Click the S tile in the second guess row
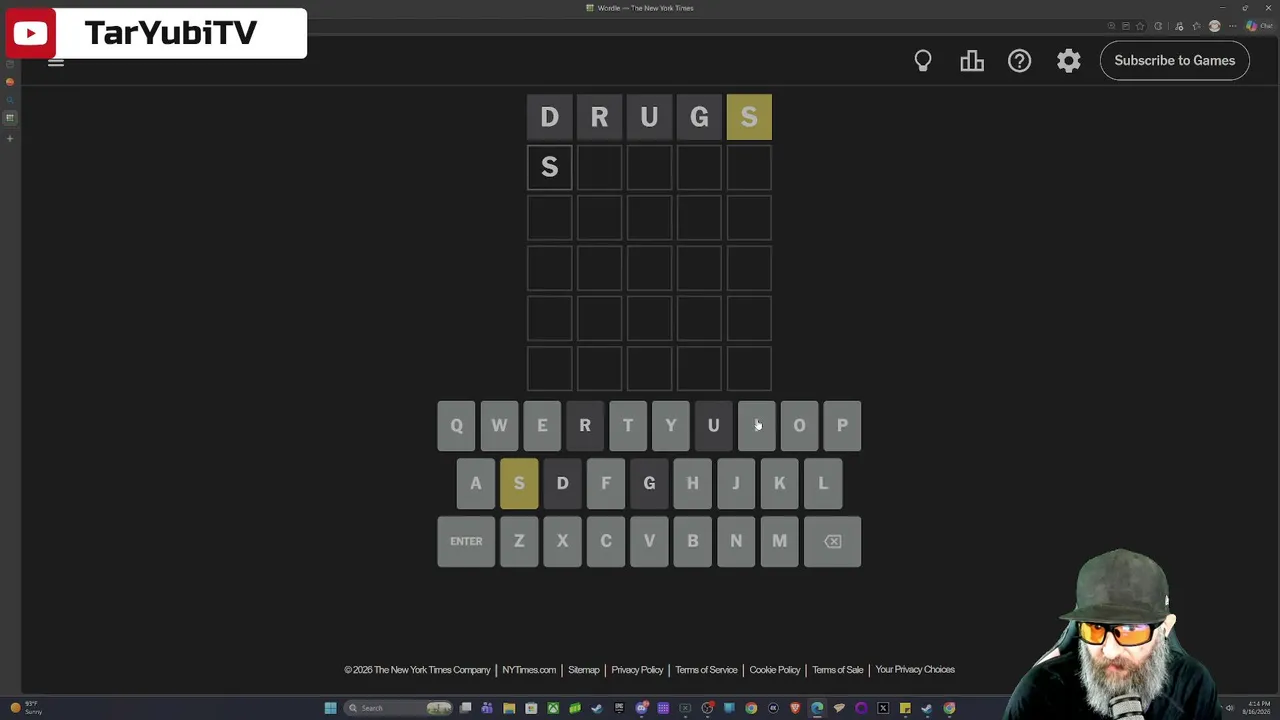Image resolution: width=1280 pixels, height=720 pixels. tap(549, 167)
